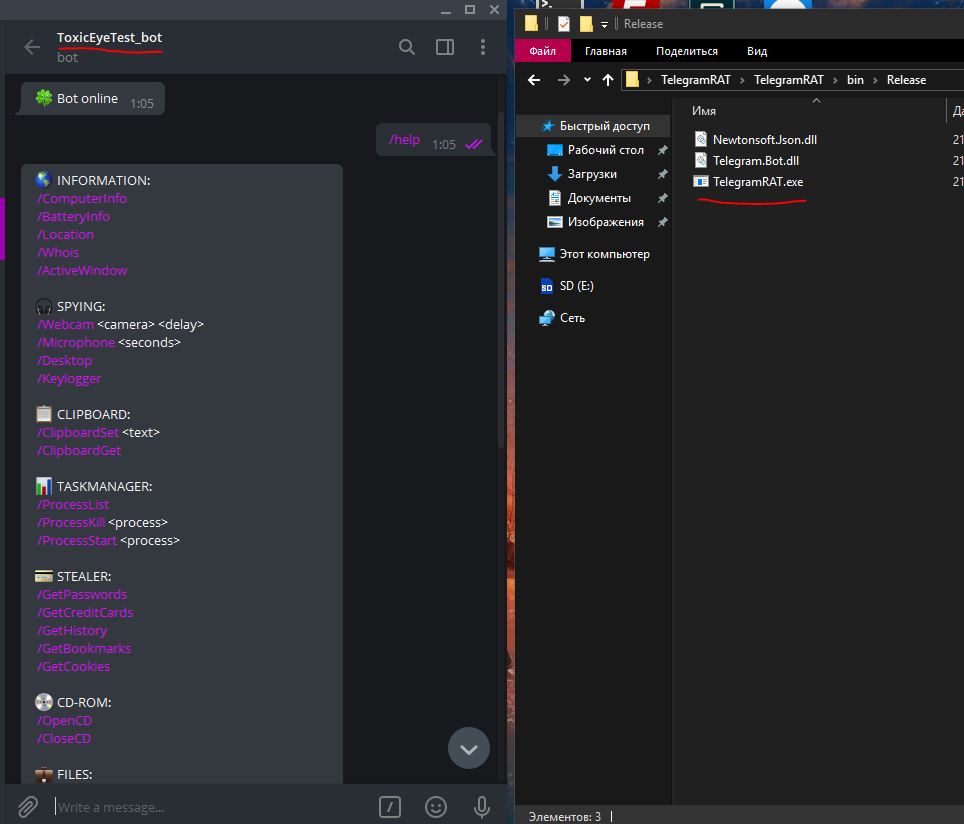Open Изображения in navigation pane
The image size is (964, 824).
tap(595, 222)
